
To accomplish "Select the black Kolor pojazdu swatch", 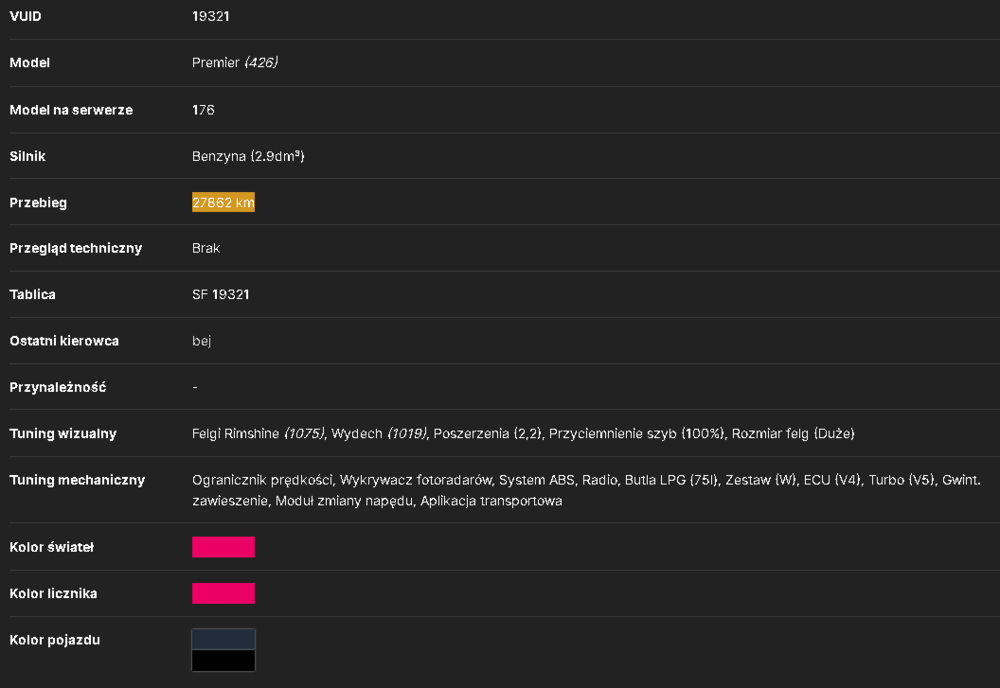I will tap(223, 661).
